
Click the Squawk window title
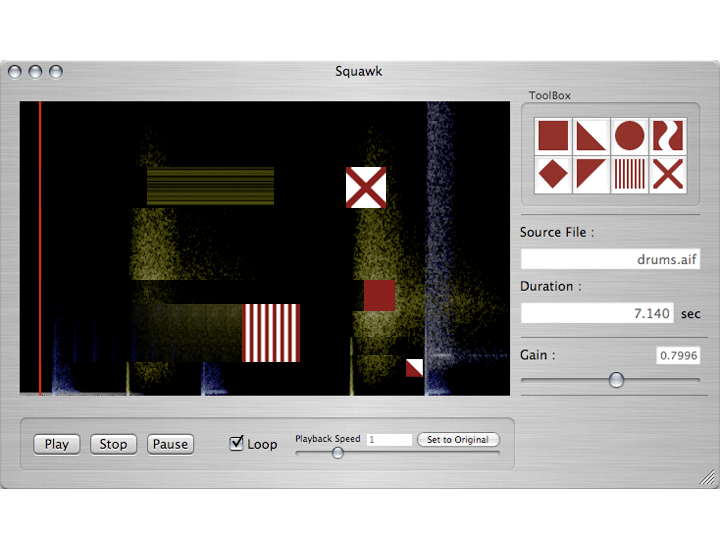[359, 71]
